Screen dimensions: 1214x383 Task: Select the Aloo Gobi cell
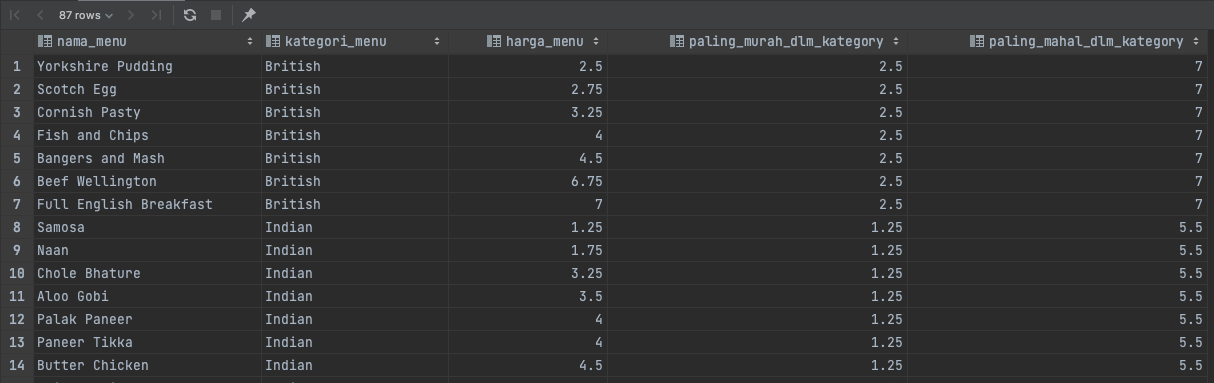coord(146,296)
